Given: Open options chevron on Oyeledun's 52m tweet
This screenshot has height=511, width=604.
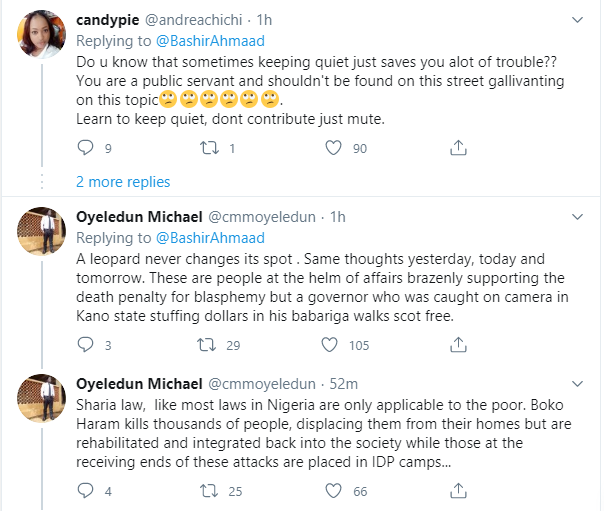Looking at the screenshot, I should pos(577,384).
